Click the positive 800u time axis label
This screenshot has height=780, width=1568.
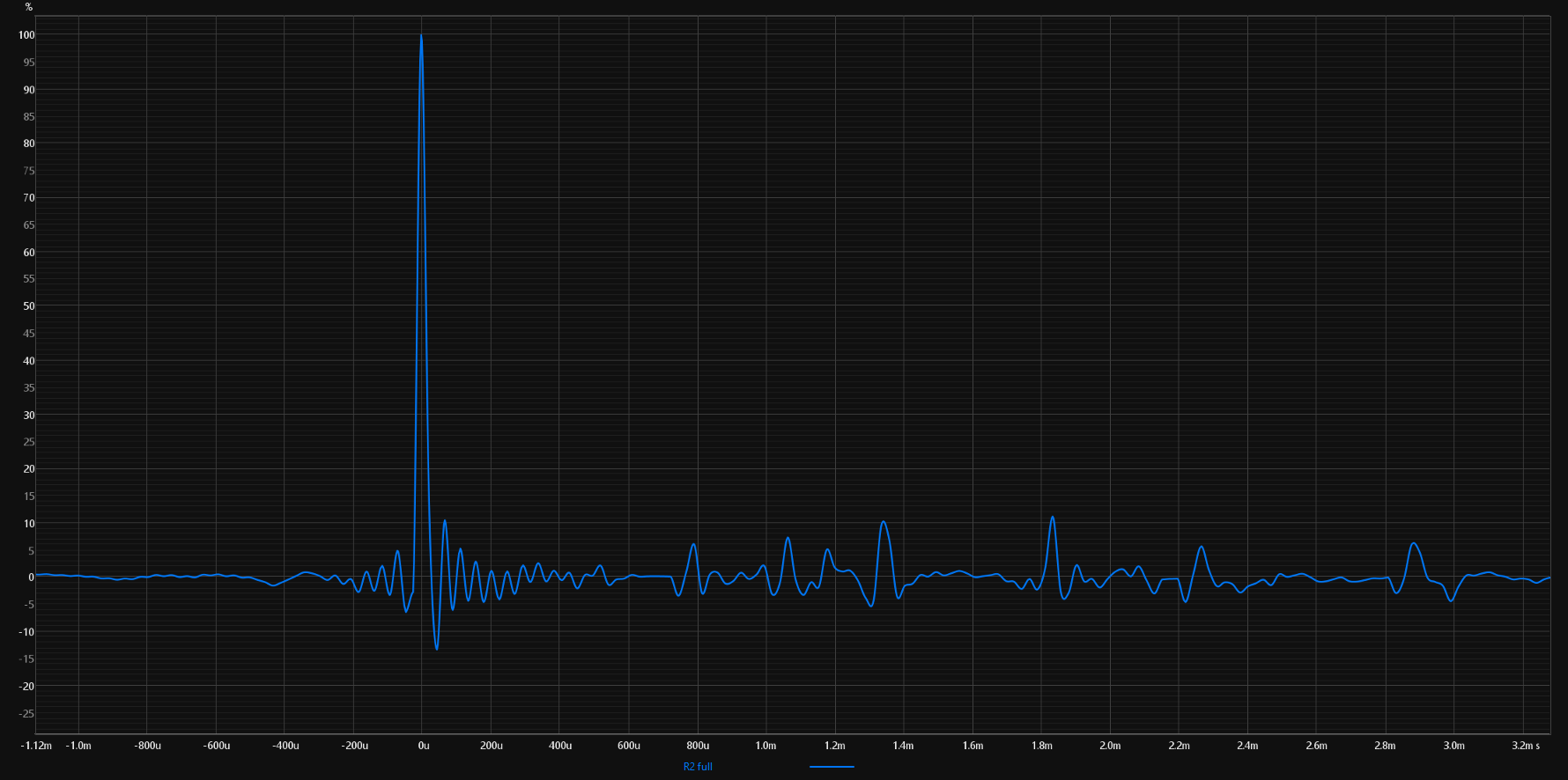[x=698, y=746]
